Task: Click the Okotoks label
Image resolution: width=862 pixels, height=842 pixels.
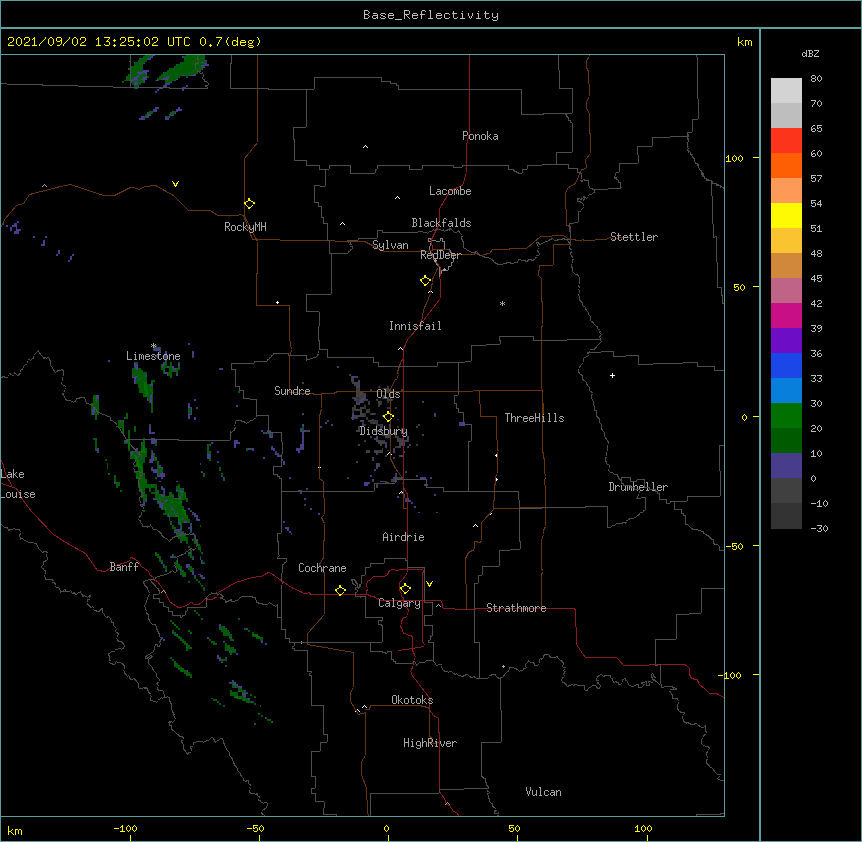Action: pyautogui.click(x=412, y=700)
